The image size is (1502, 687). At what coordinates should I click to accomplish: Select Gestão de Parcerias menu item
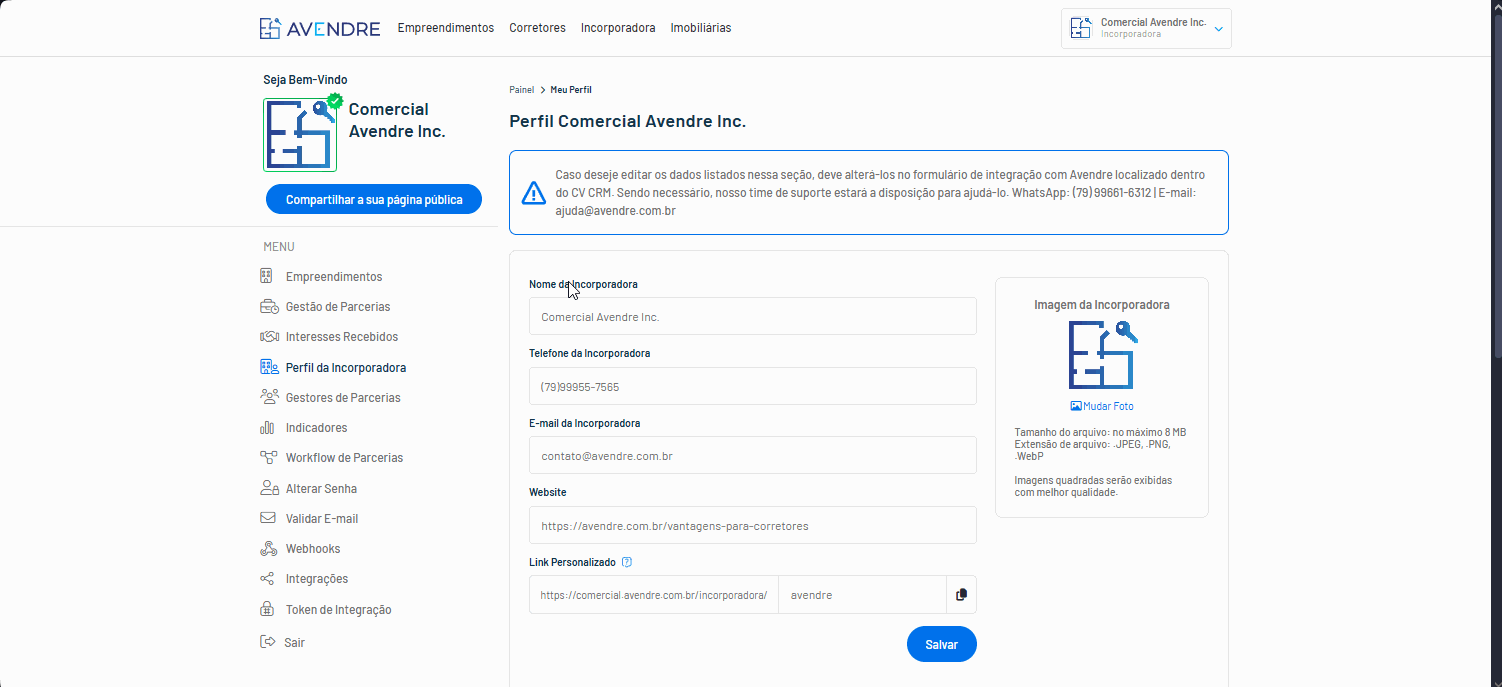(338, 306)
